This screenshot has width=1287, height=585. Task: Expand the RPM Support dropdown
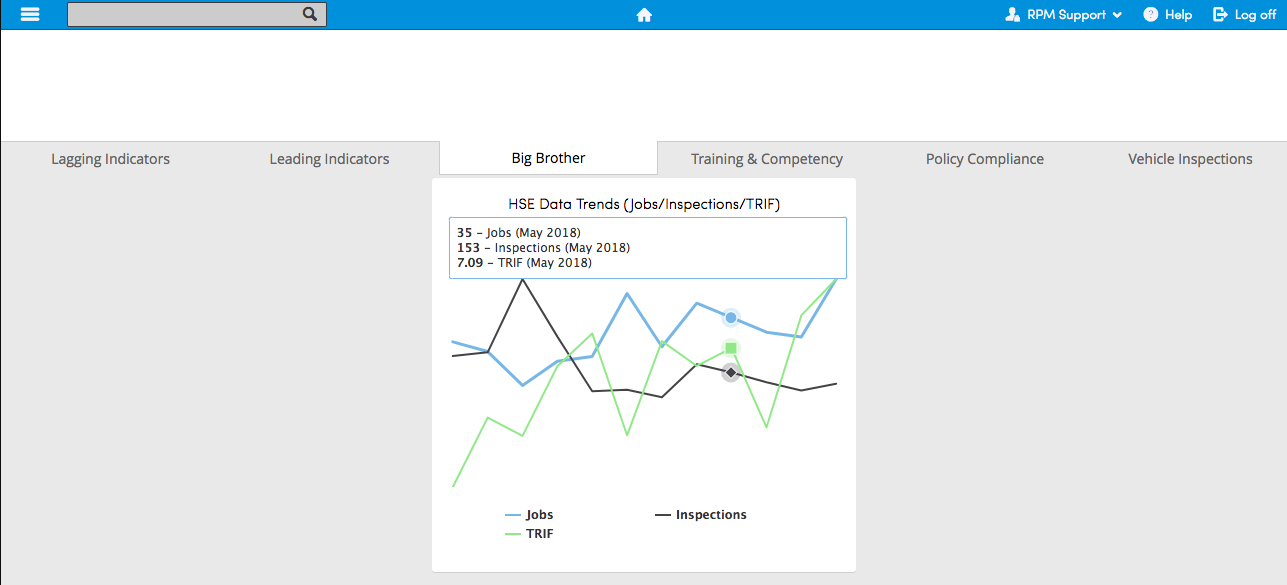[x=1118, y=14]
